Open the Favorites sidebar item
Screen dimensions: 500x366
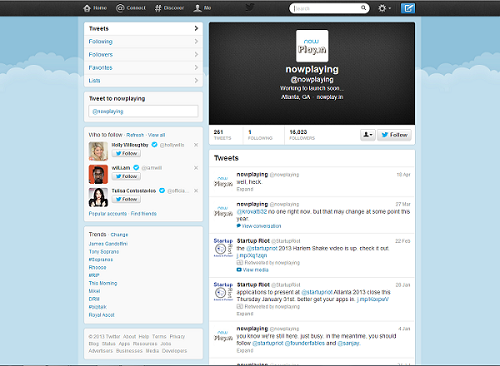(x=143, y=68)
